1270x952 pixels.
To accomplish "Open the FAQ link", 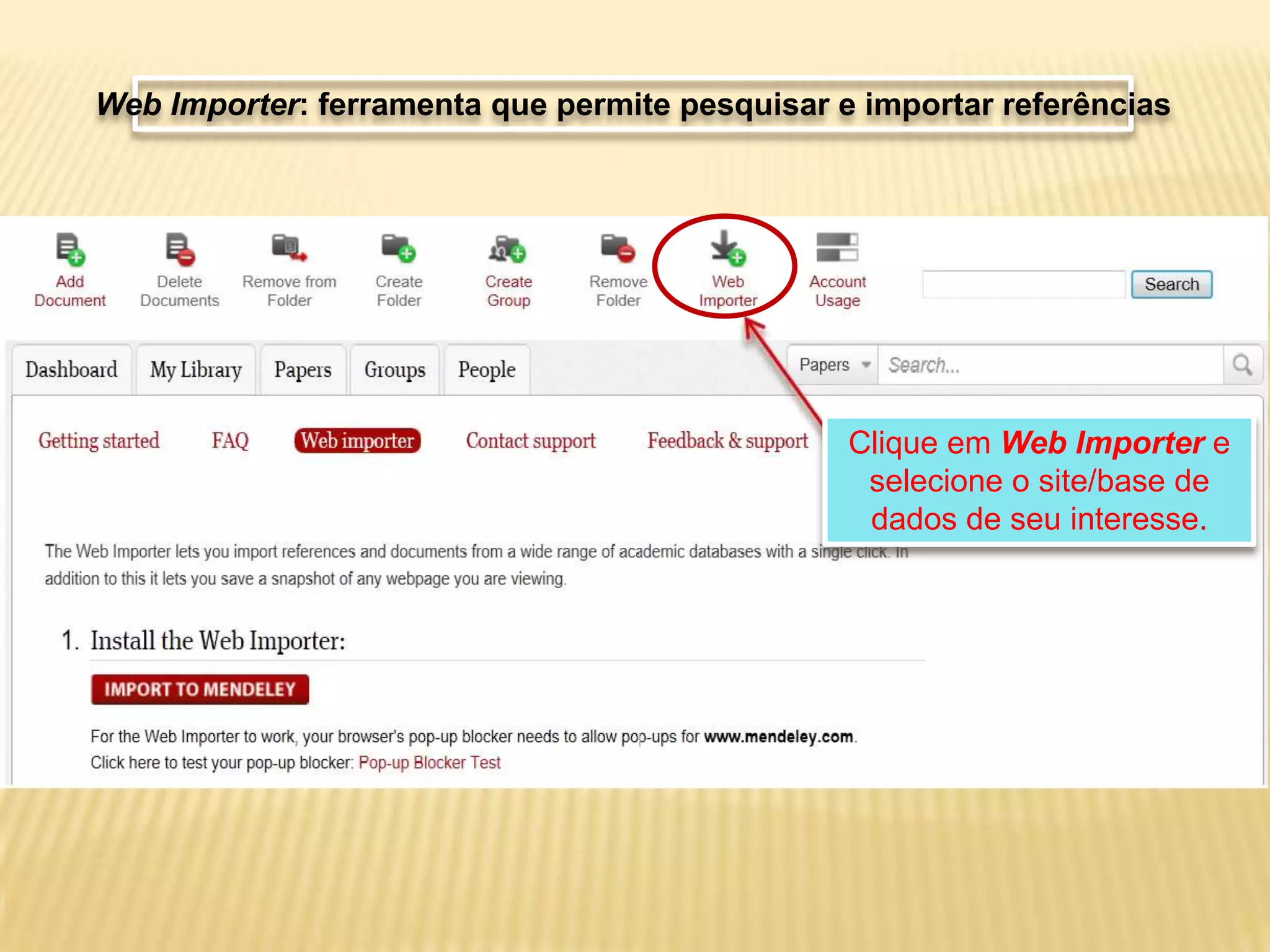I will click(230, 441).
